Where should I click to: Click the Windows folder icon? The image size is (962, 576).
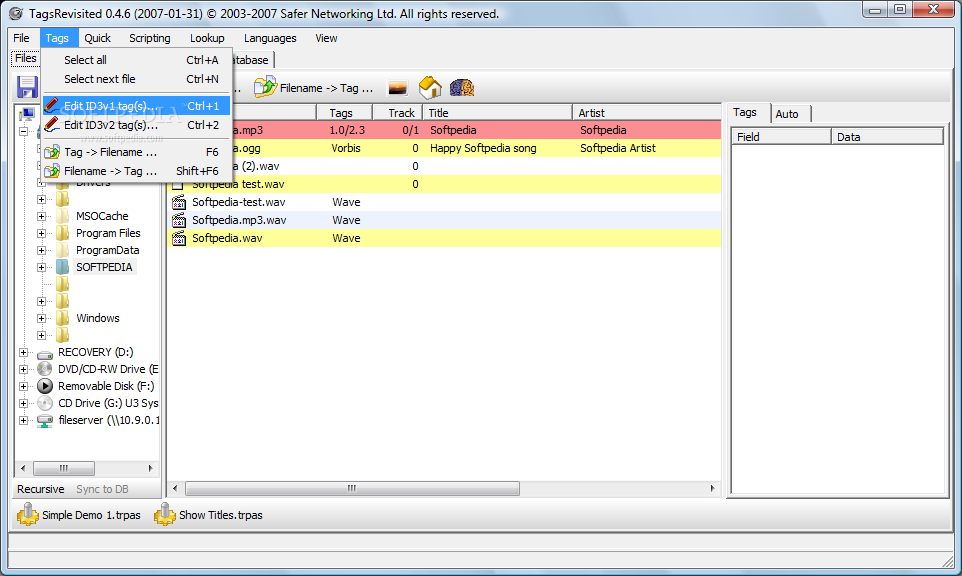63,318
